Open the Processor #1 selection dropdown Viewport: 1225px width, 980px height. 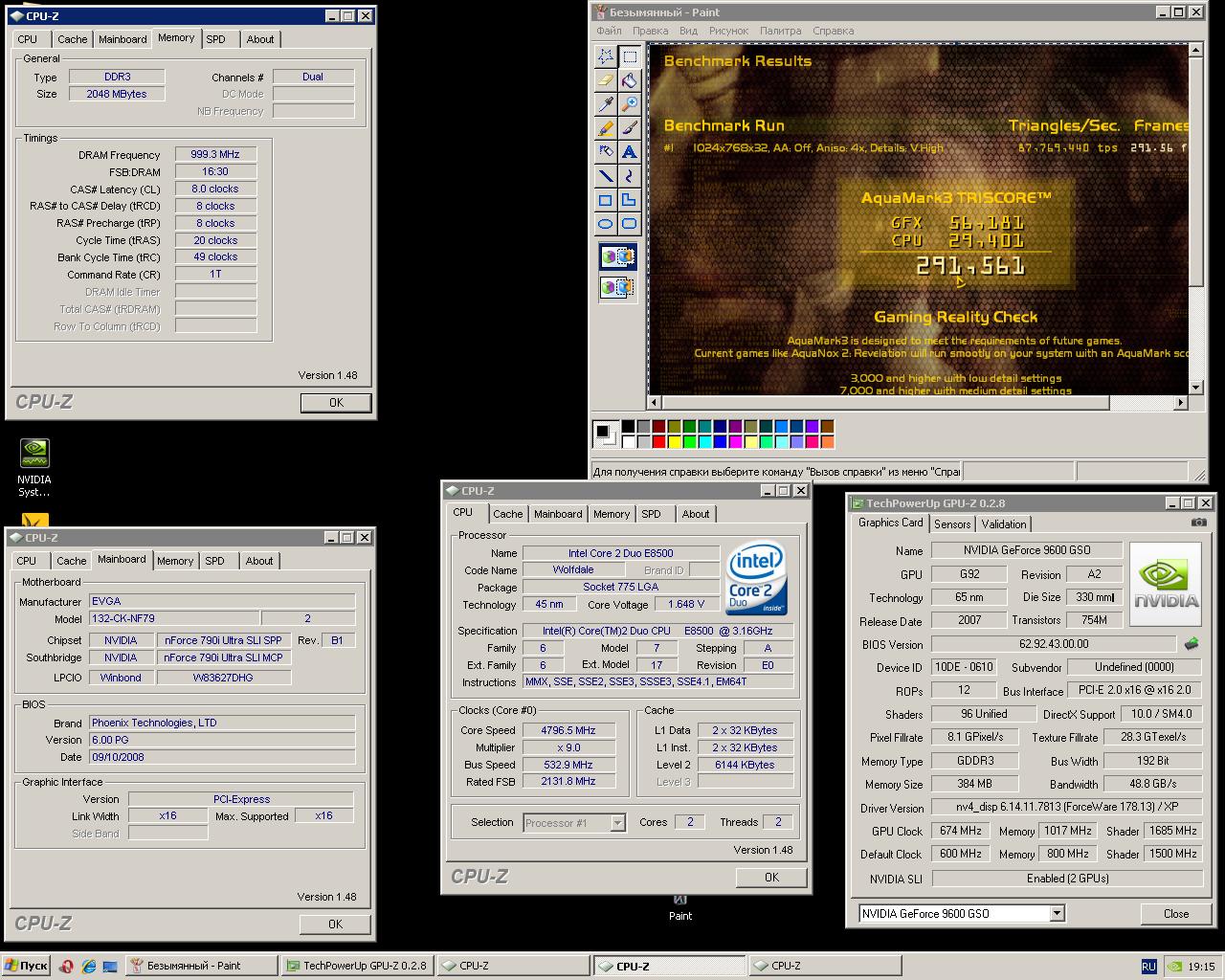617,823
